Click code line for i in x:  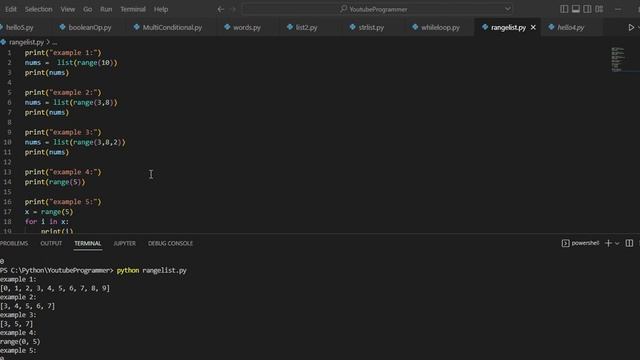coord(47,222)
